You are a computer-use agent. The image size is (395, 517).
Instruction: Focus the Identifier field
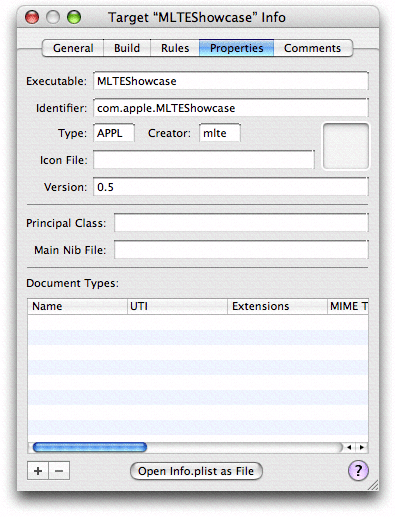pyautogui.click(x=231, y=108)
